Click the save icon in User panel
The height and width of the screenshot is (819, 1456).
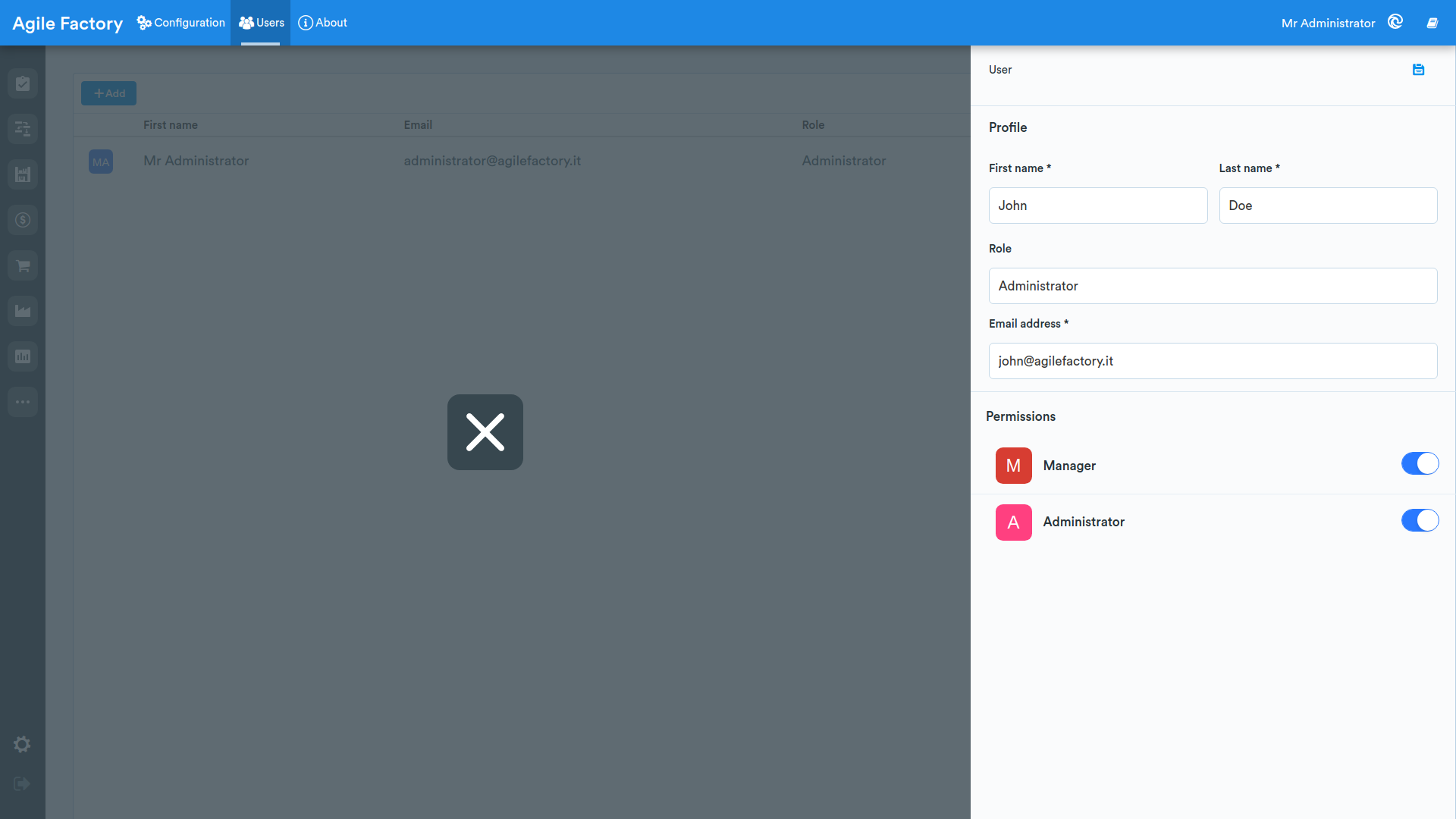[1418, 70]
